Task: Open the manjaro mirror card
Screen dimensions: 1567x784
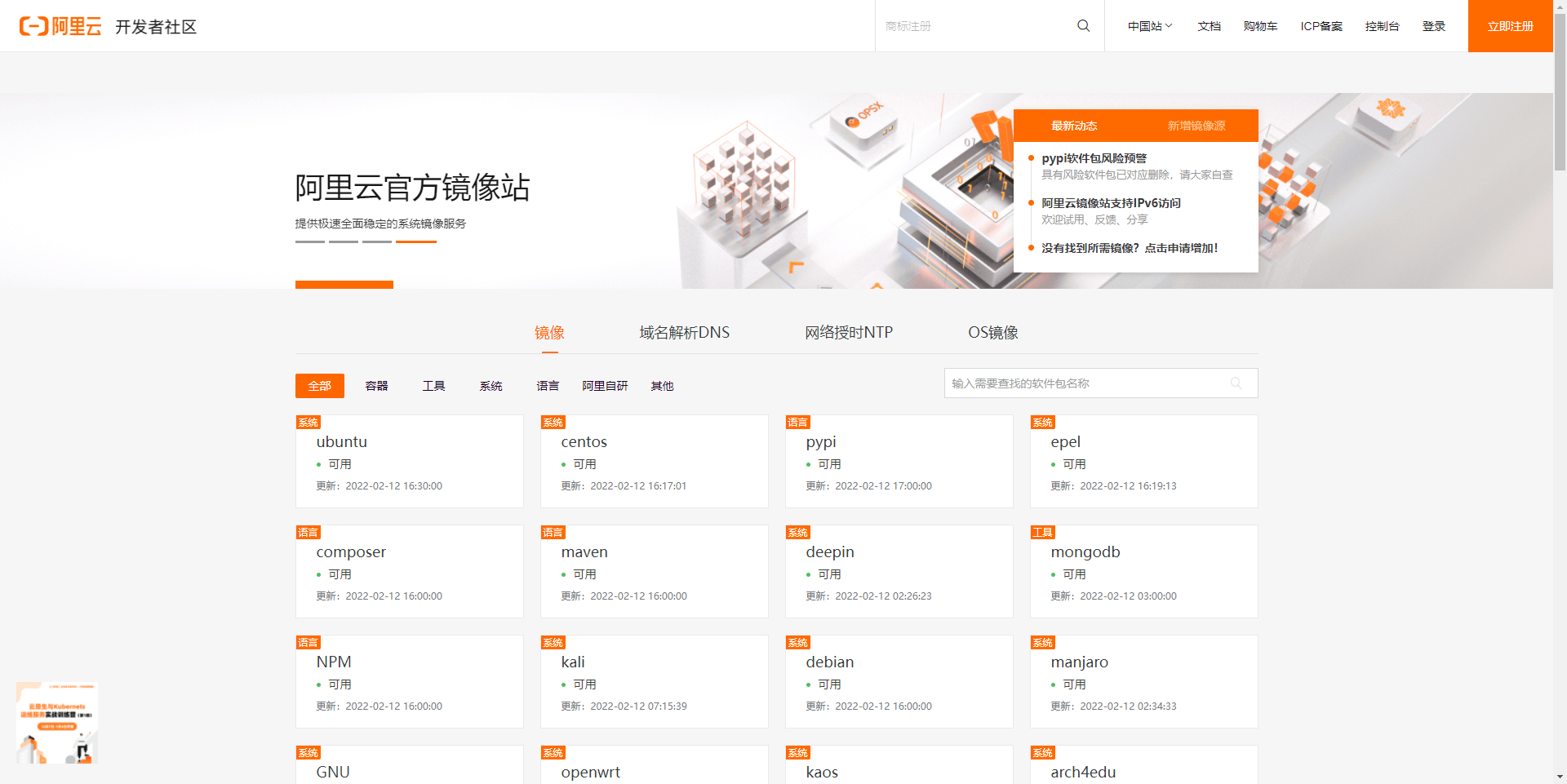Action: click(x=1144, y=681)
